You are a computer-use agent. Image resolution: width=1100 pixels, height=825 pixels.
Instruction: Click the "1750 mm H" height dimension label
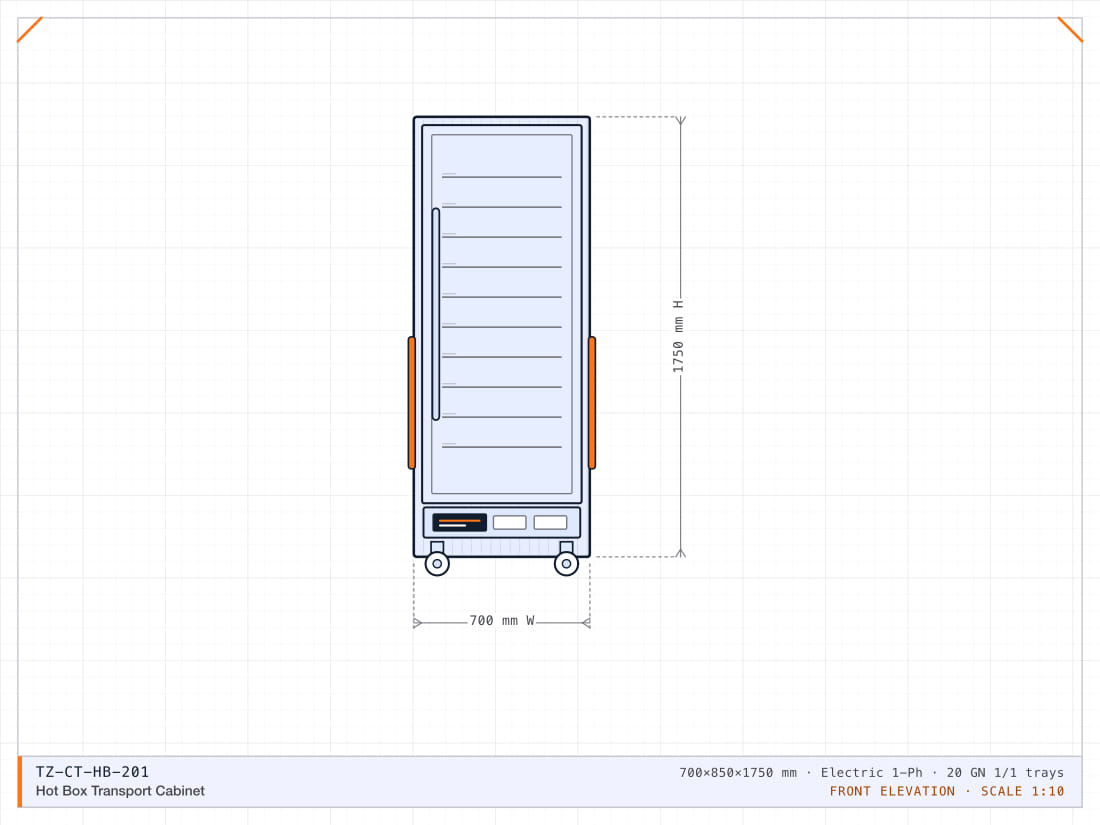[x=678, y=337]
